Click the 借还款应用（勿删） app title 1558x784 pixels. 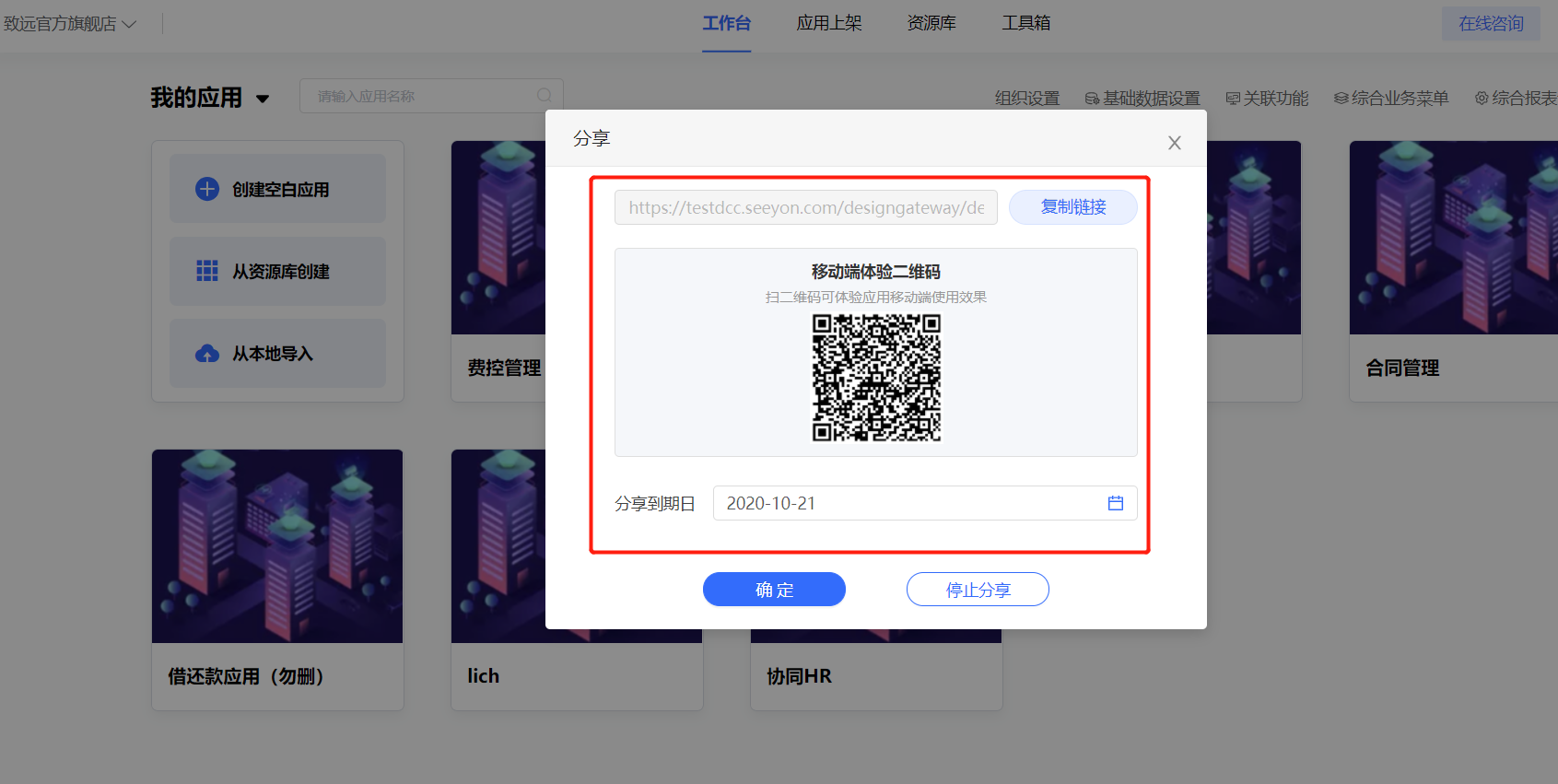point(246,676)
